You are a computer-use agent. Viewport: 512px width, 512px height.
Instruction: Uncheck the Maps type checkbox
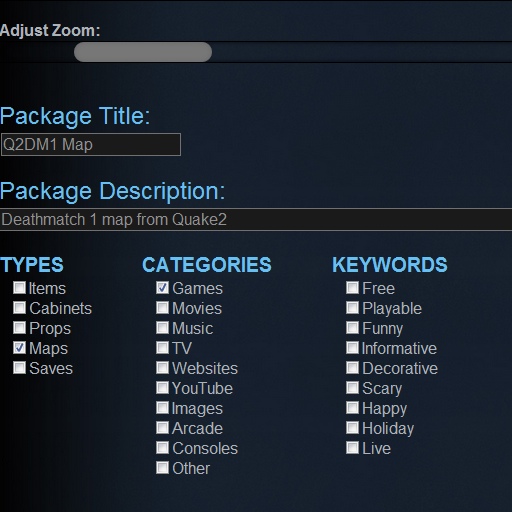coord(19,348)
